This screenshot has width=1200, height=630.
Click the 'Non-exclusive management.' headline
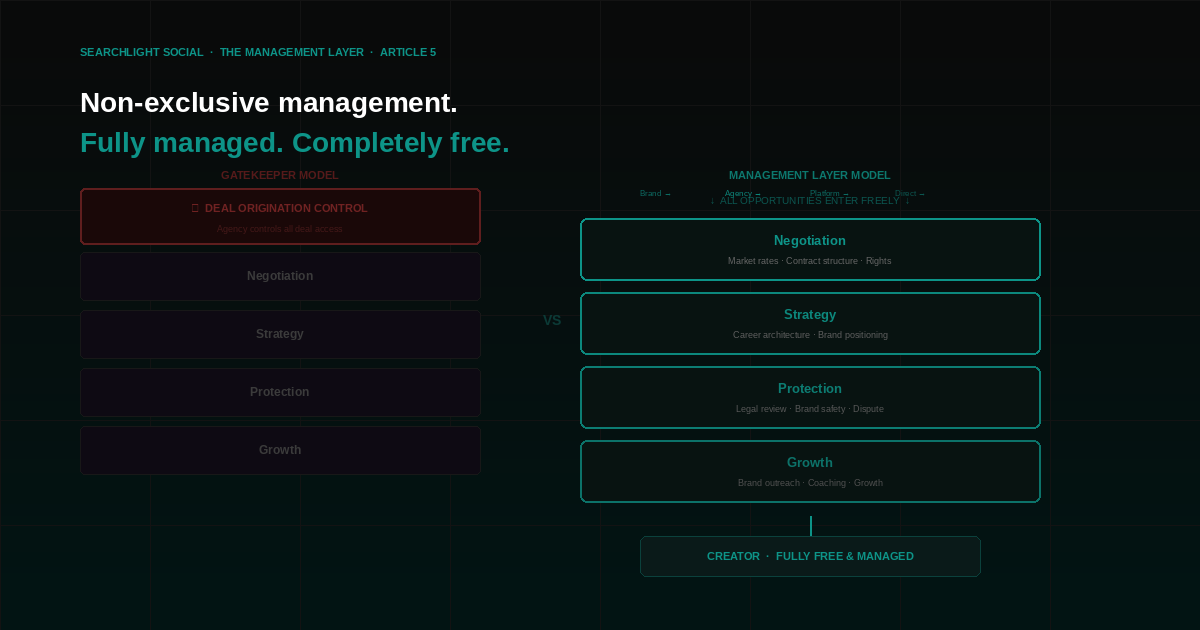pos(269,103)
